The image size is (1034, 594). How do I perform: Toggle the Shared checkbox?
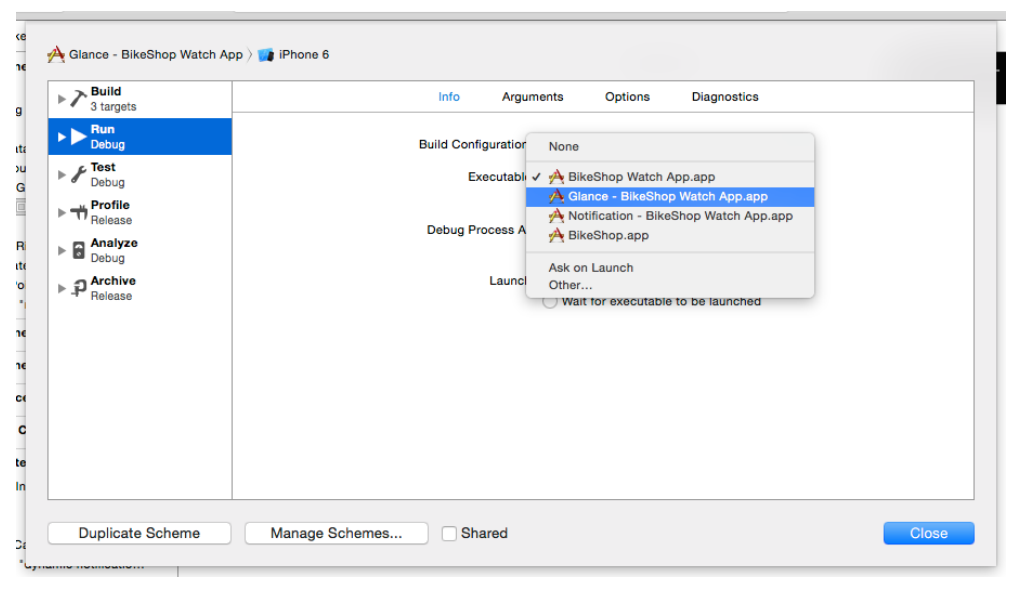tap(449, 533)
